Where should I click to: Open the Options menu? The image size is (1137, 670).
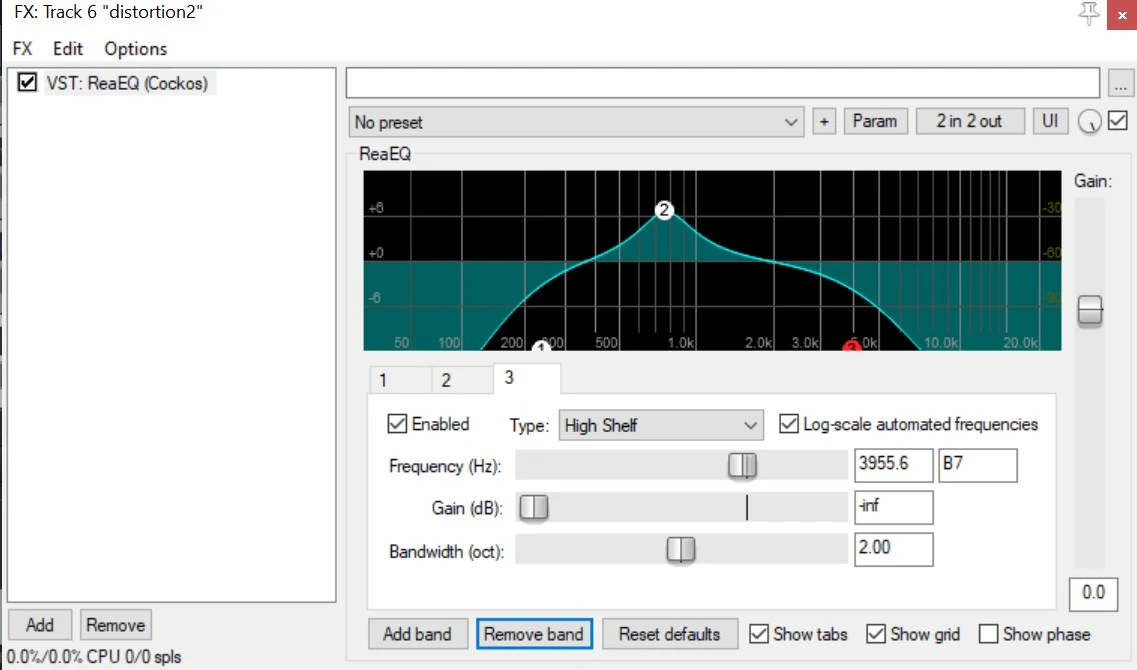[135, 48]
